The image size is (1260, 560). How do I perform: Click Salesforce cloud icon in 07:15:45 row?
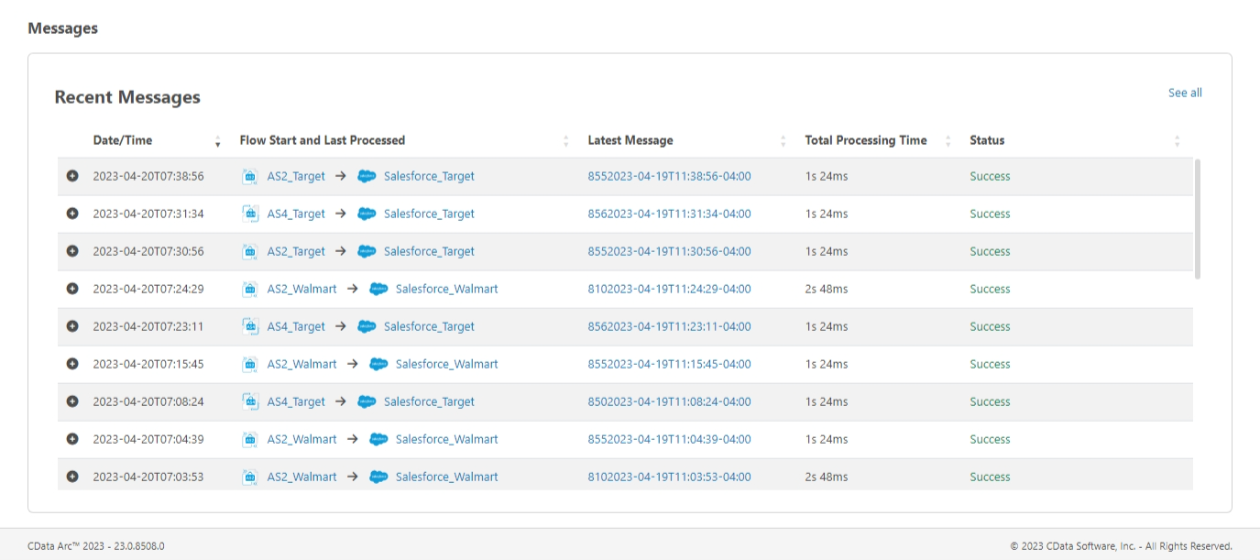click(x=378, y=364)
